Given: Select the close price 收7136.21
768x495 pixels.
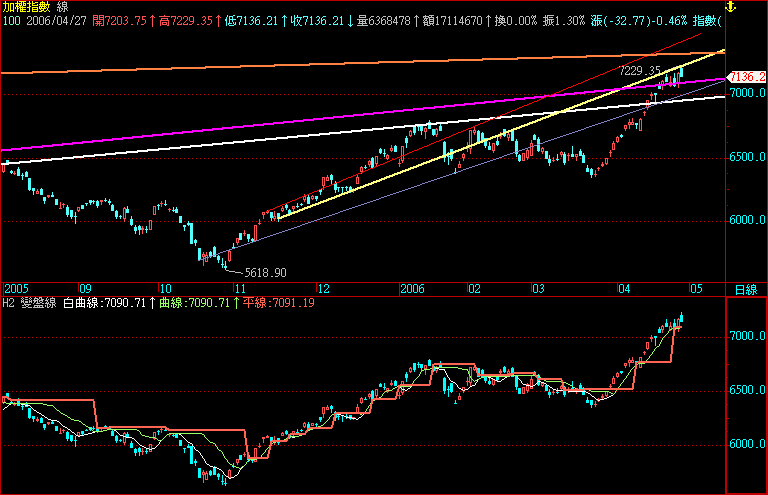Looking at the screenshot, I should point(316,21).
